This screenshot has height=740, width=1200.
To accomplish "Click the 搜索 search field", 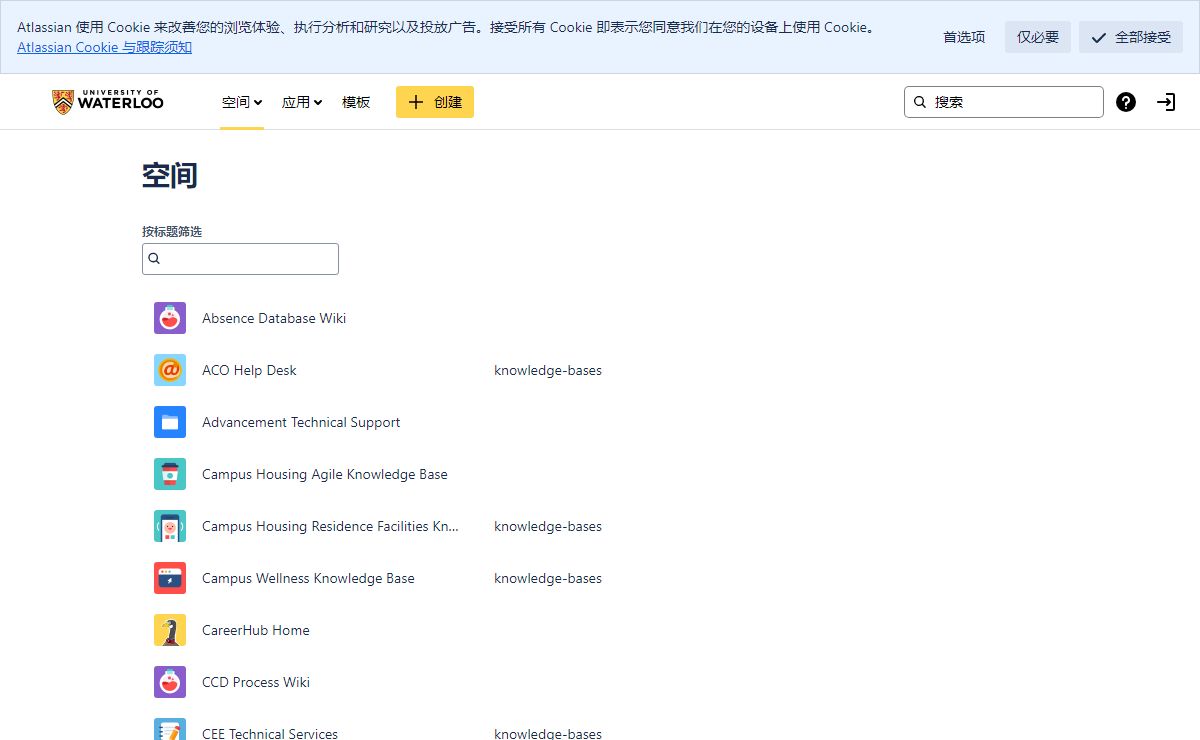I will [x=1004, y=102].
